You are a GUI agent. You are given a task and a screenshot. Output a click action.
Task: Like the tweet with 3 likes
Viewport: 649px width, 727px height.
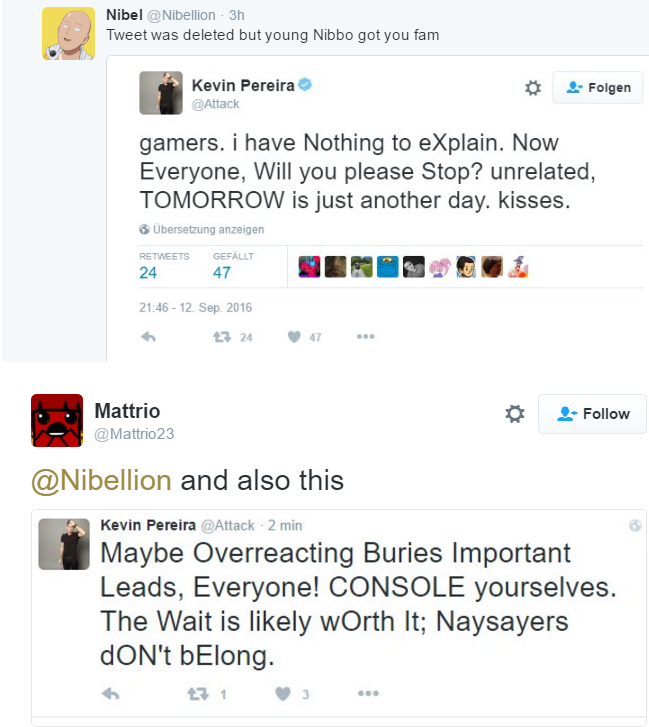pos(283,693)
